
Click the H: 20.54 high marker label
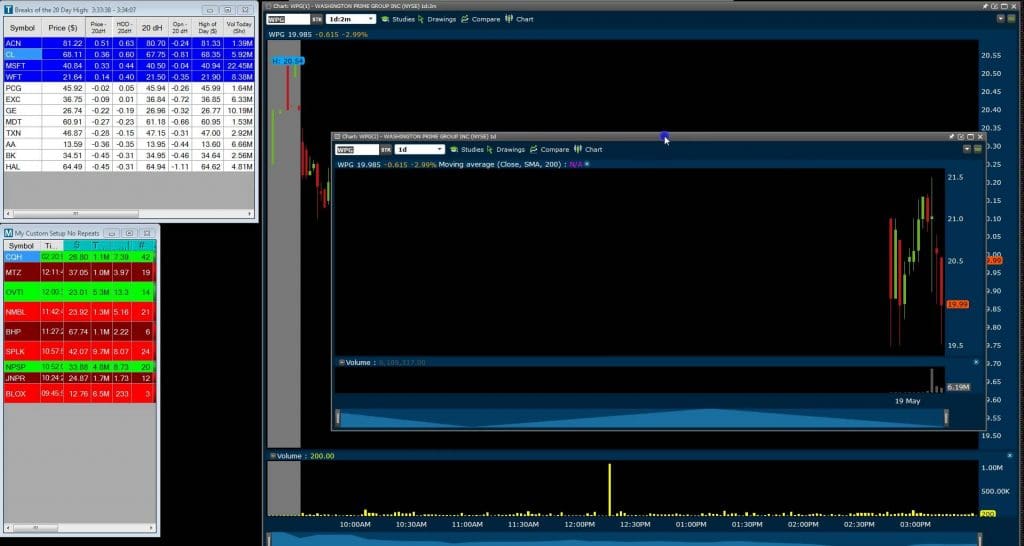[288, 61]
